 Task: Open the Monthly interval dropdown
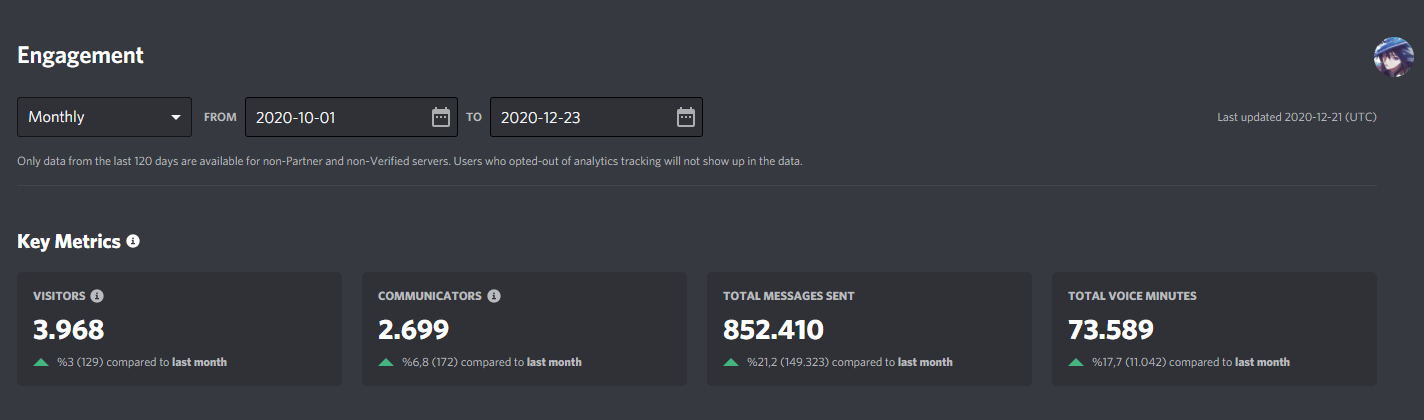point(104,117)
